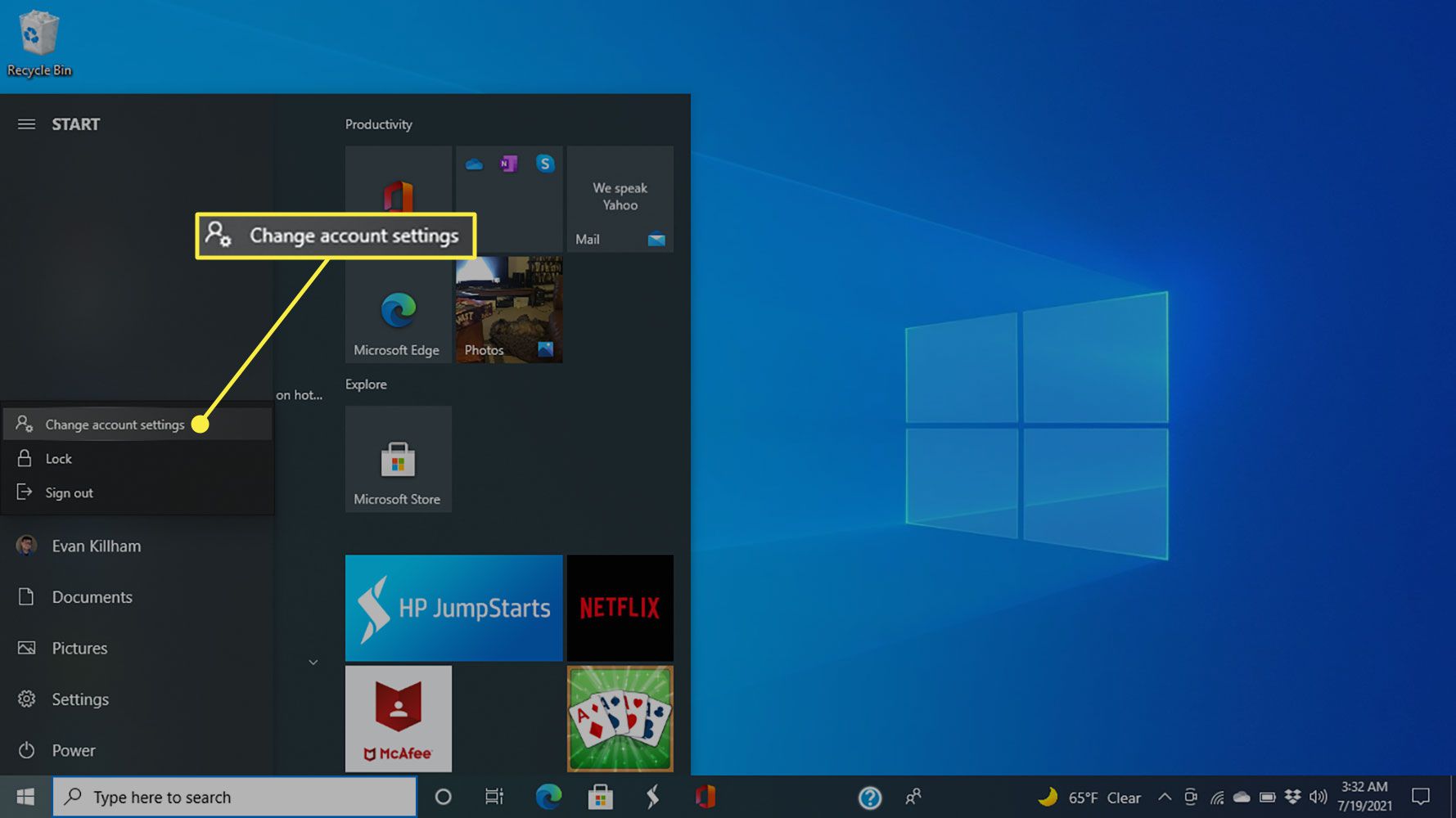The width and height of the screenshot is (1456, 818).
Task: Launch Microsoft Store from the taskbar
Action: [x=601, y=797]
